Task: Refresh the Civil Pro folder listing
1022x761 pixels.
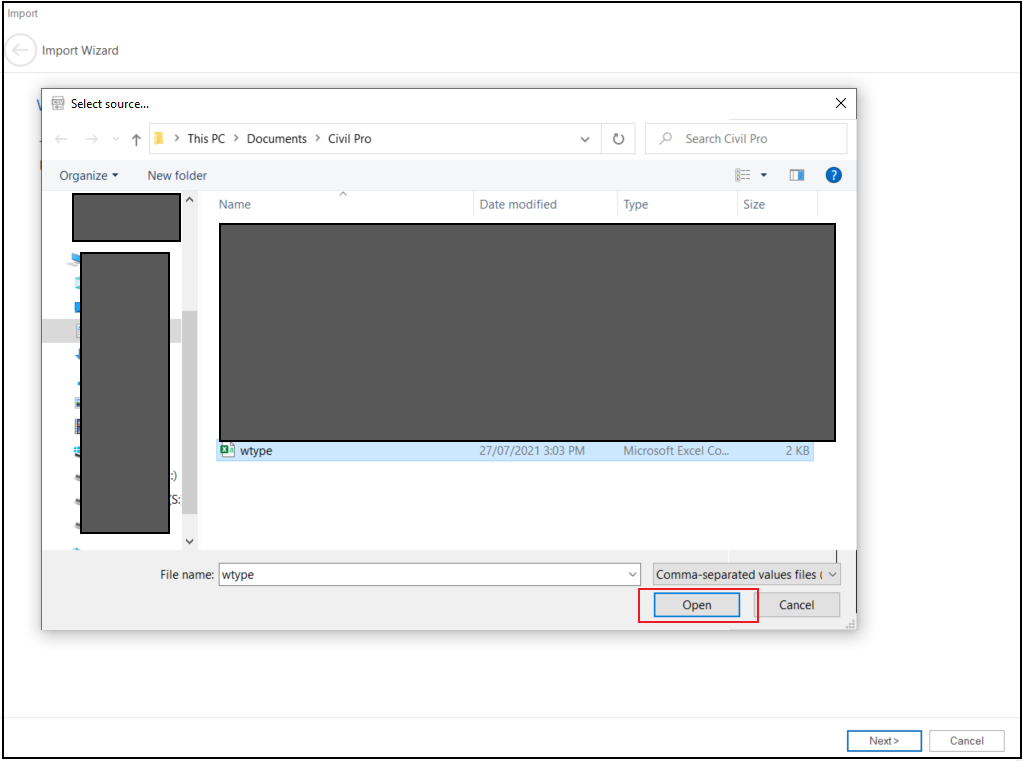Action: click(618, 139)
